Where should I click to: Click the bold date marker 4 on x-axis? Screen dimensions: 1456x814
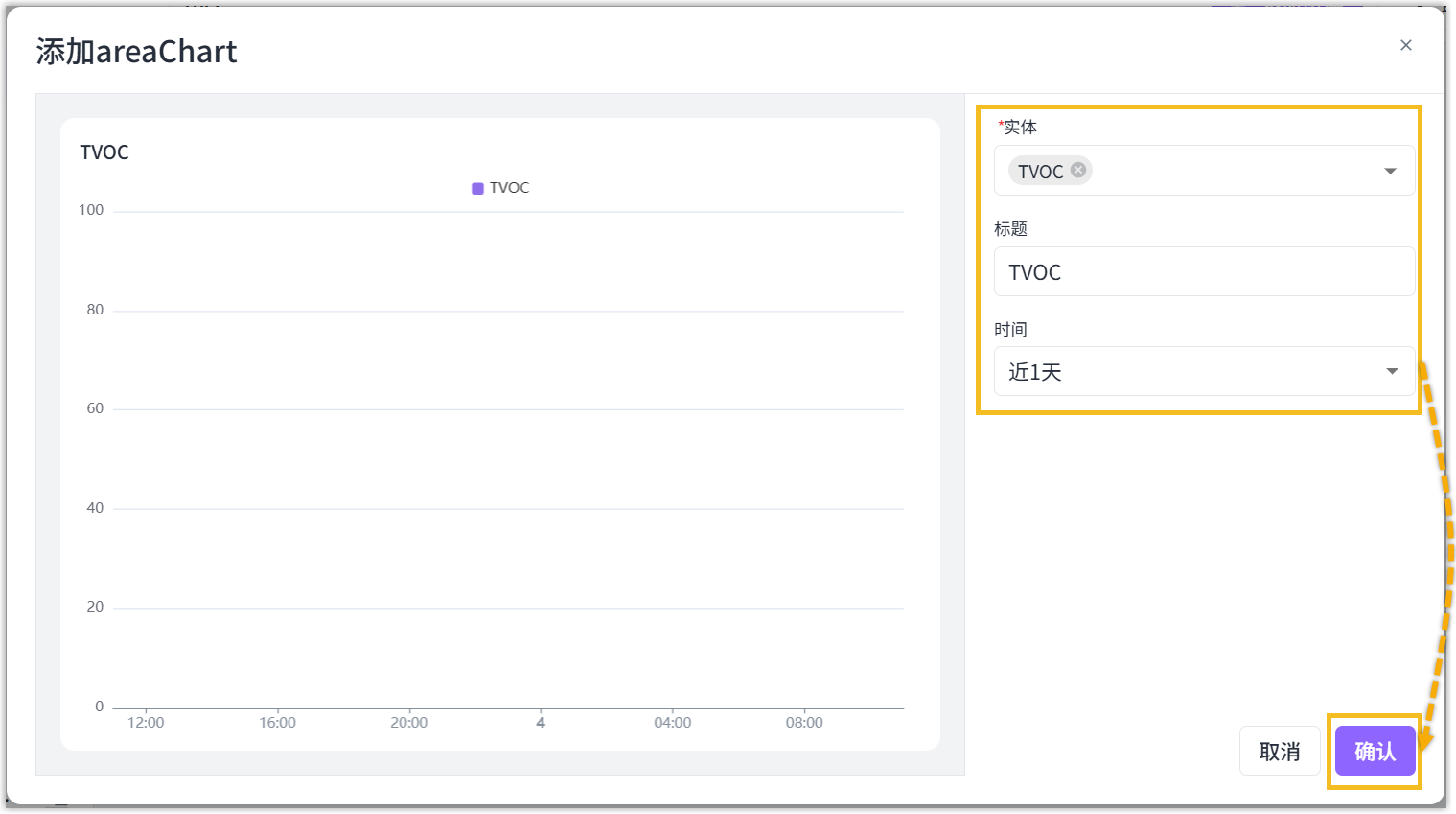pyautogui.click(x=541, y=723)
